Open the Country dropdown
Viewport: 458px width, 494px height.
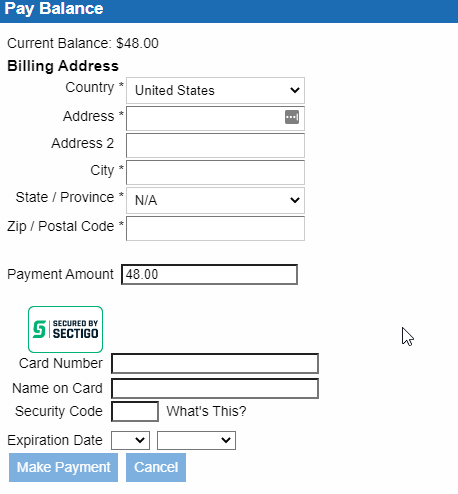[215, 90]
